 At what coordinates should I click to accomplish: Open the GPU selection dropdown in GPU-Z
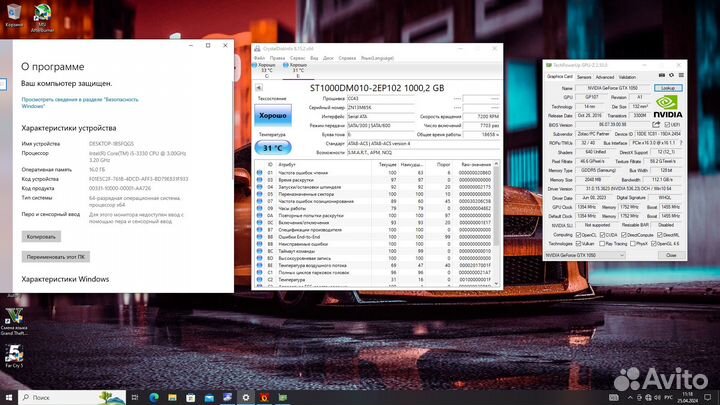(x=585, y=255)
